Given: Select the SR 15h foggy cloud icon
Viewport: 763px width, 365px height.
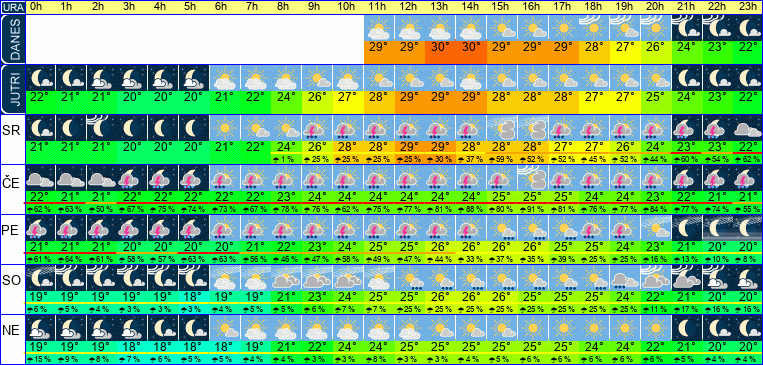Looking at the screenshot, I should coord(502,128).
